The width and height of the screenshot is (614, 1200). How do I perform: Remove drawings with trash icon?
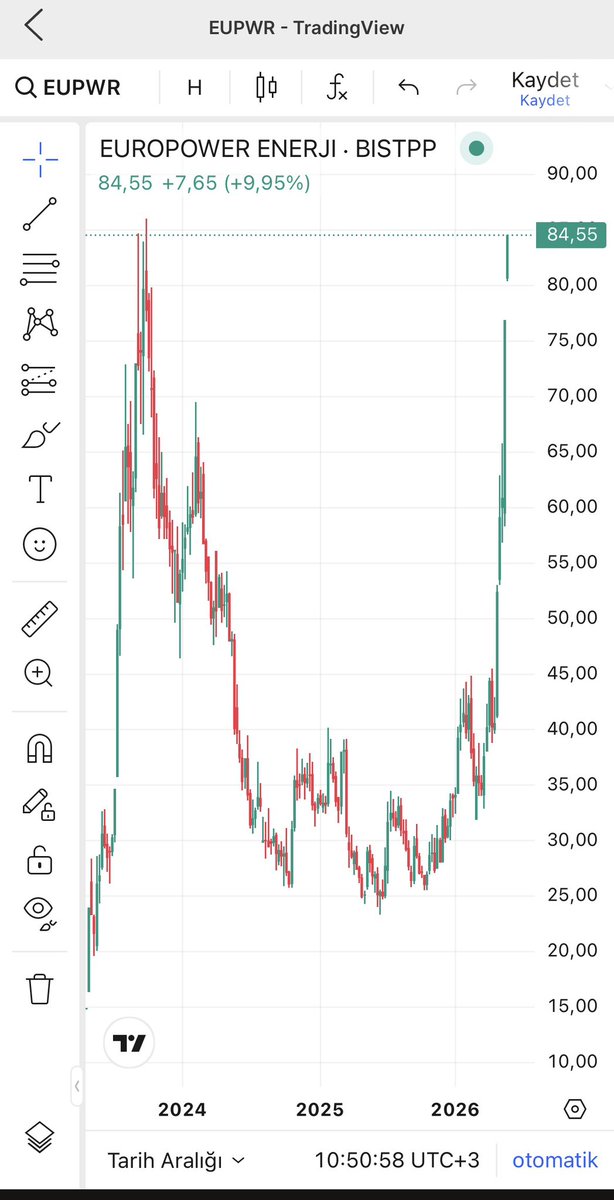click(x=40, y=988)
